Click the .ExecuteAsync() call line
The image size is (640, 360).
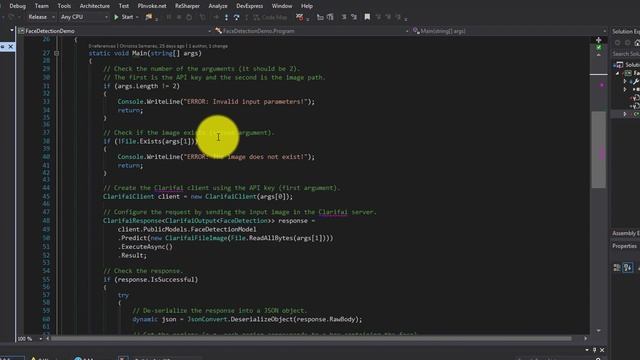145,247
